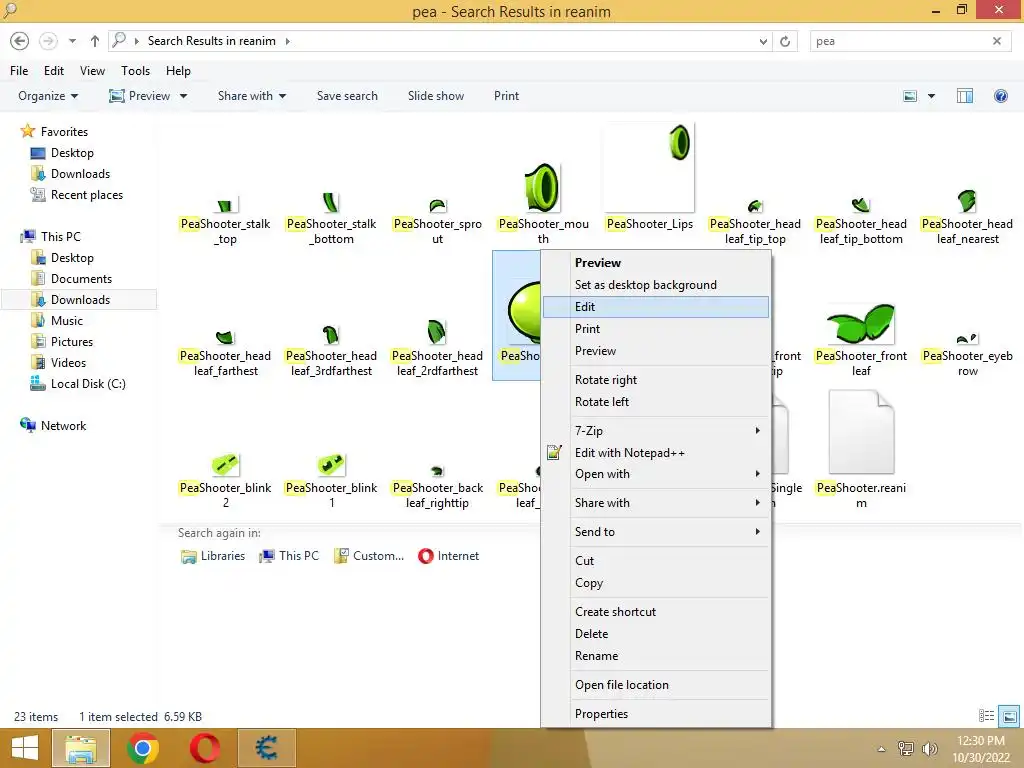Start Slide show
Image resolution: width=1024 pixels, height=768 pixels.
point(436,96)
